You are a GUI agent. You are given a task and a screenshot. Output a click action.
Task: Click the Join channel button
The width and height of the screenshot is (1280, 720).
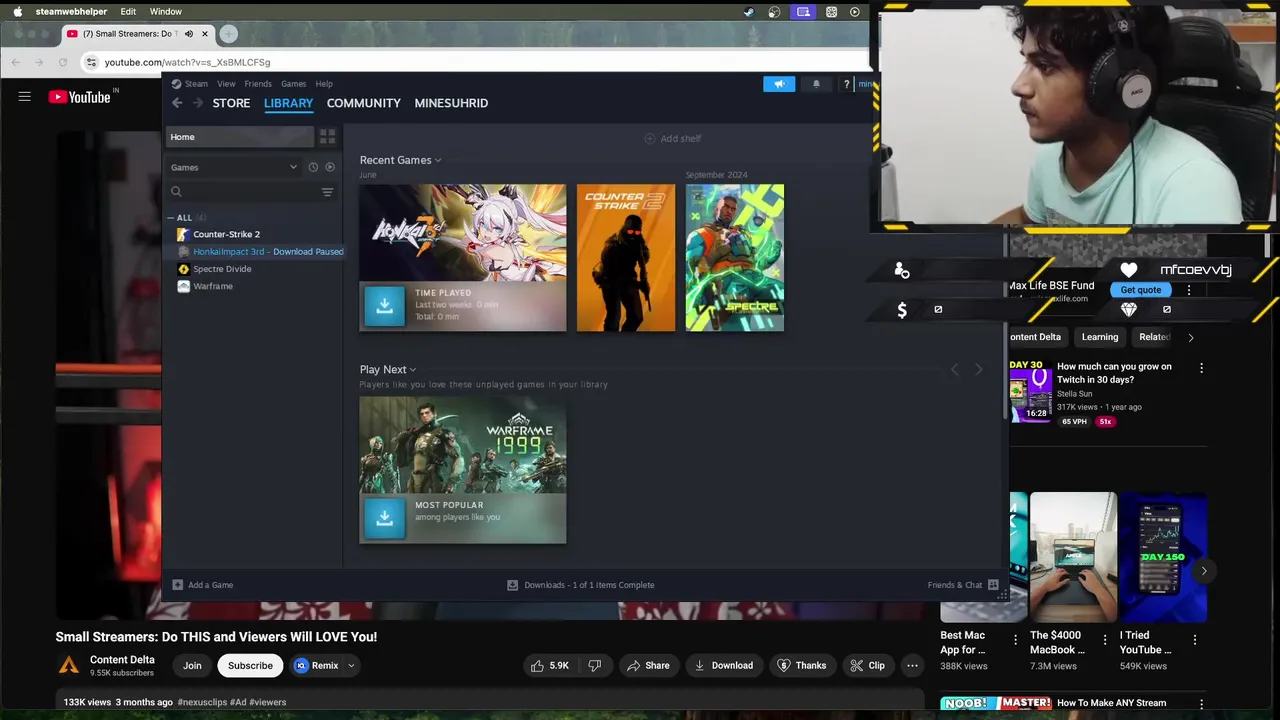(192, 666)
